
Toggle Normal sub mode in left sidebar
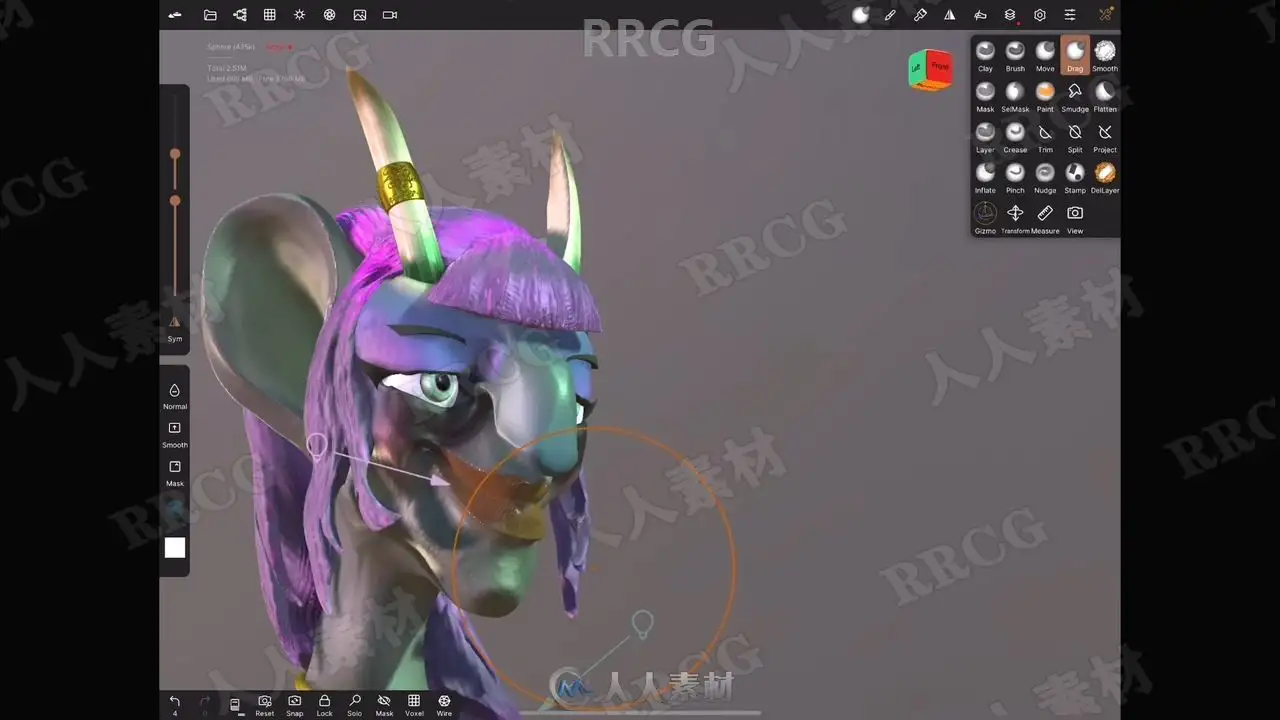175,395
